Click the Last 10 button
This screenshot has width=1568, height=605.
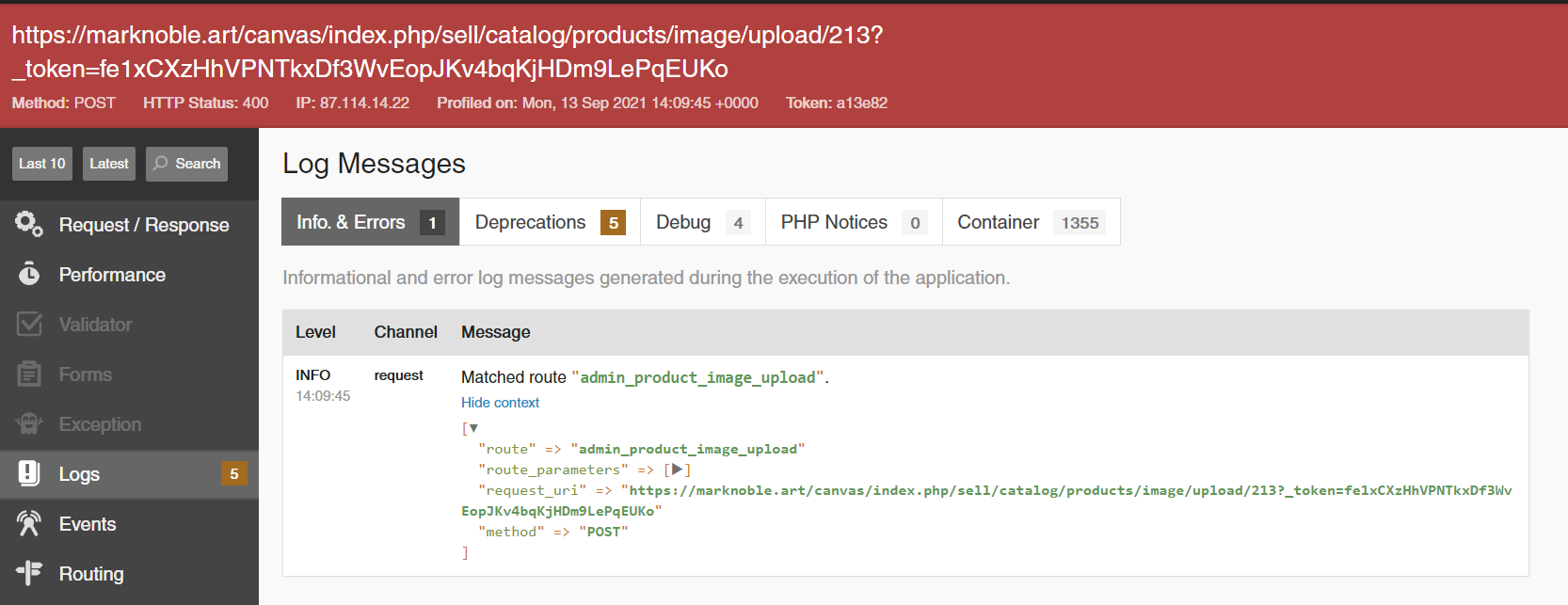pos(42,164)
